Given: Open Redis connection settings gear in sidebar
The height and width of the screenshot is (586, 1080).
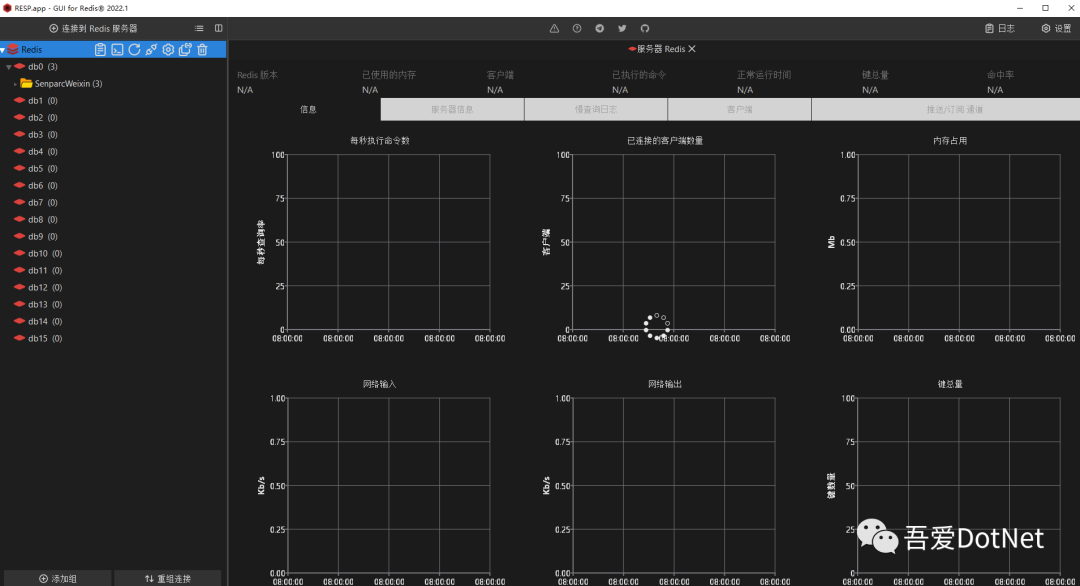Looking at the screenshot, I should tap(168, 50).
